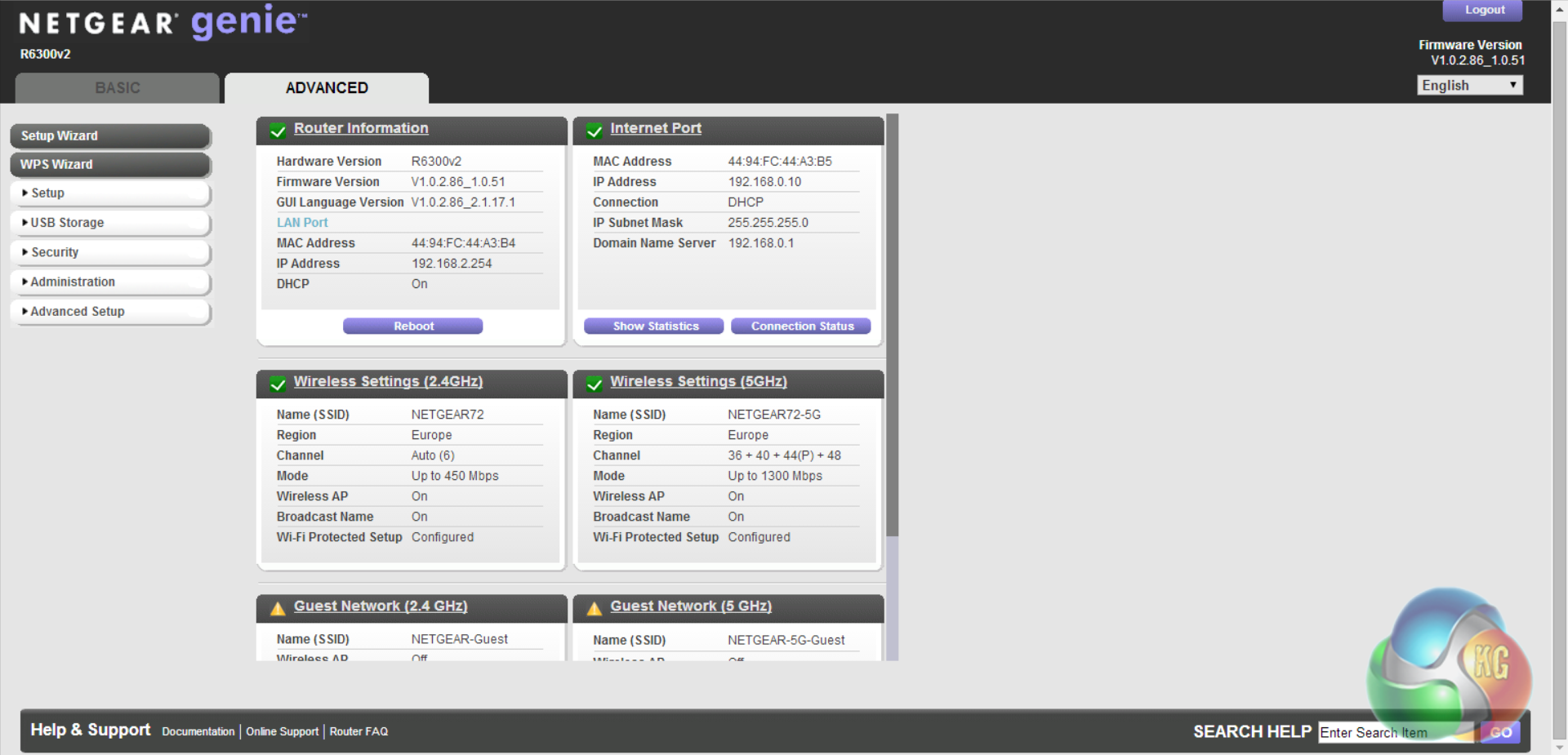This screenshot has width=1568, height=755.
Task: Click the Domain Name Server value 192.168.0.1
Action: click(760, 243)
